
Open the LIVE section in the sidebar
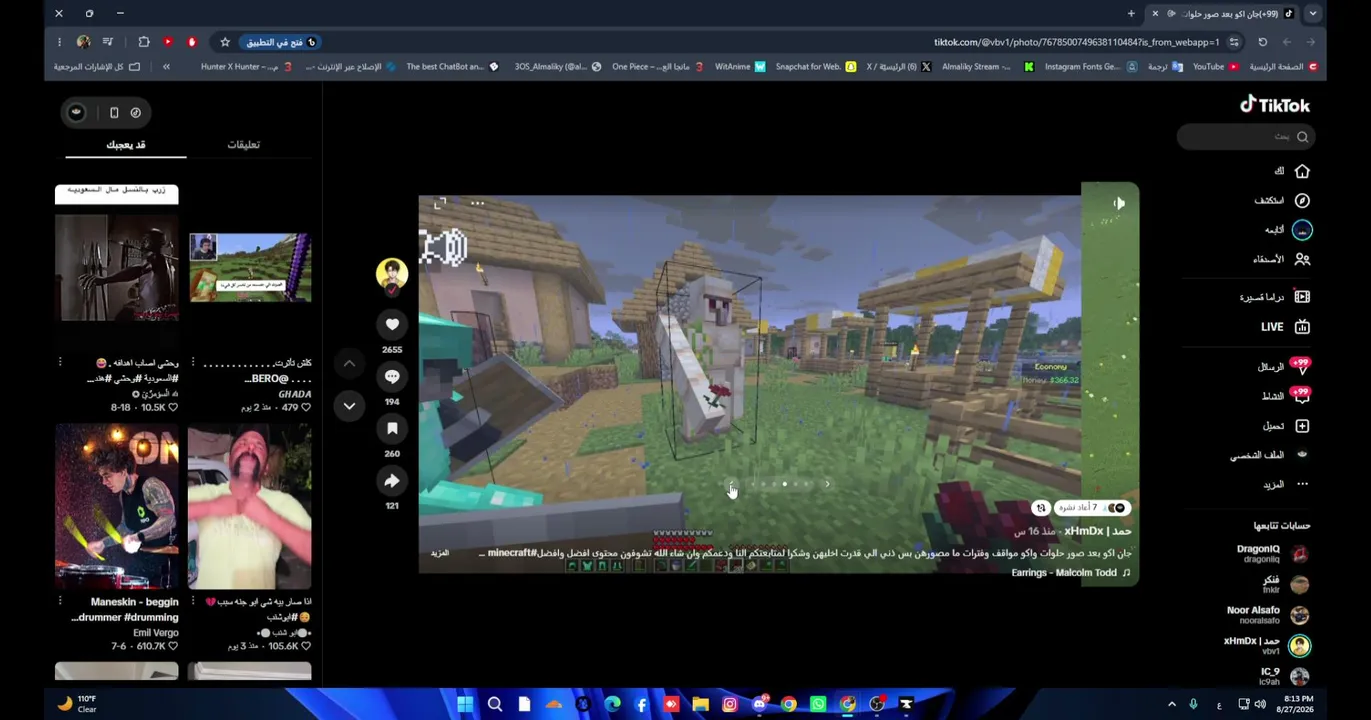click(1285, 327)
